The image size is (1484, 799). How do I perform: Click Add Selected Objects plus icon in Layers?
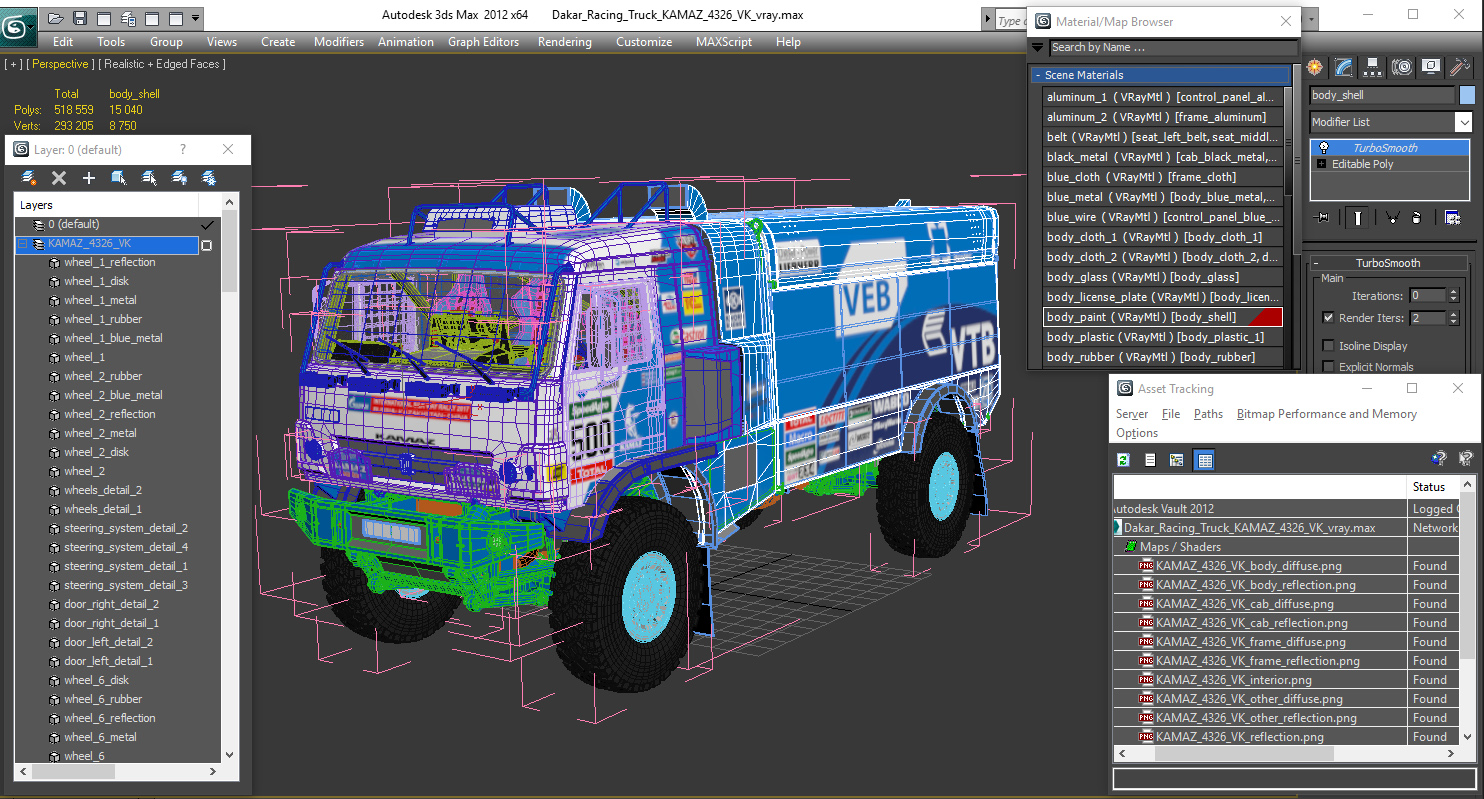click(89, 178)
